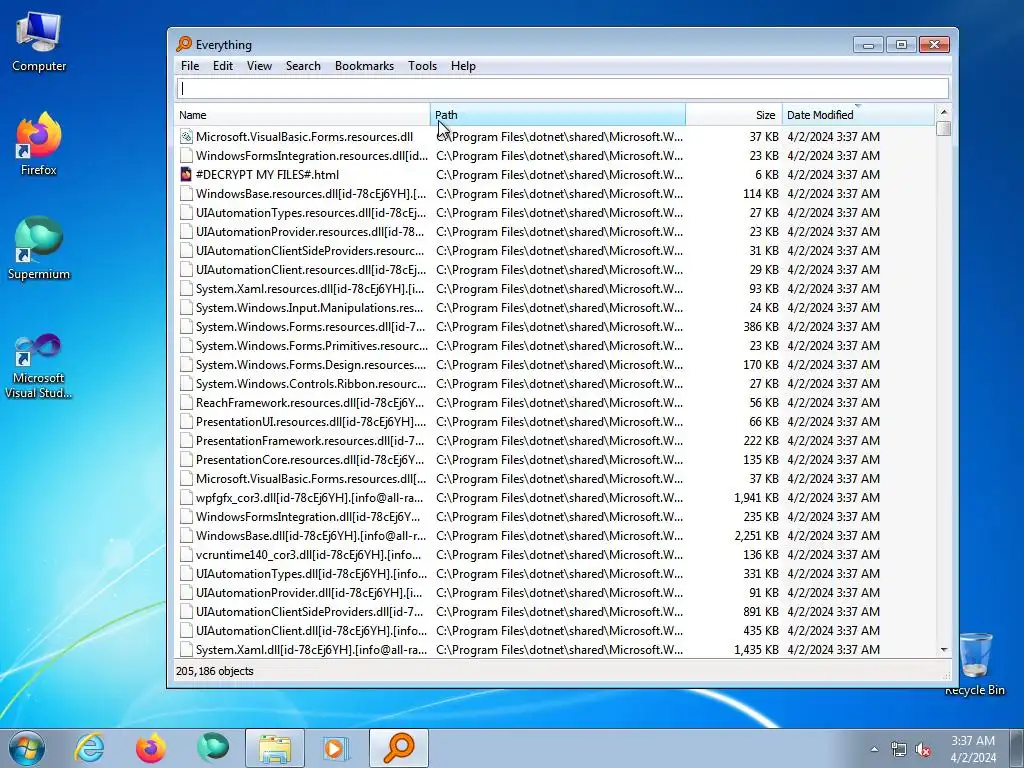This screenshot has height=768, width=1024.
Task: Launch Supermium from the taskbar
Action: [213, 748]
